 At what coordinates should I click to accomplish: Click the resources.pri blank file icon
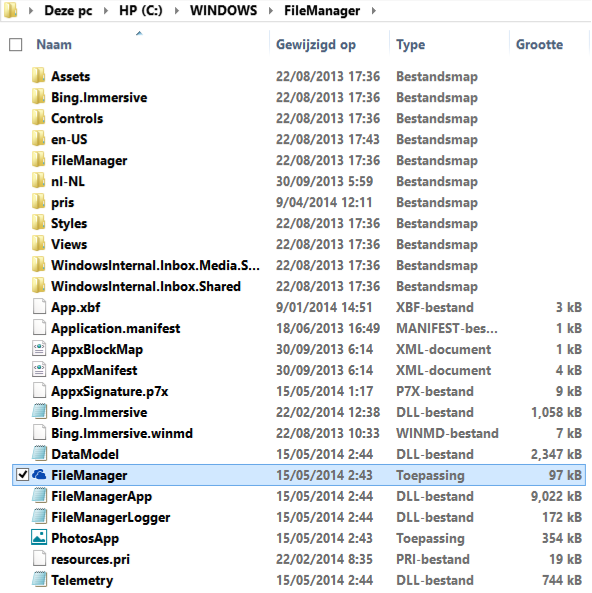39,558
